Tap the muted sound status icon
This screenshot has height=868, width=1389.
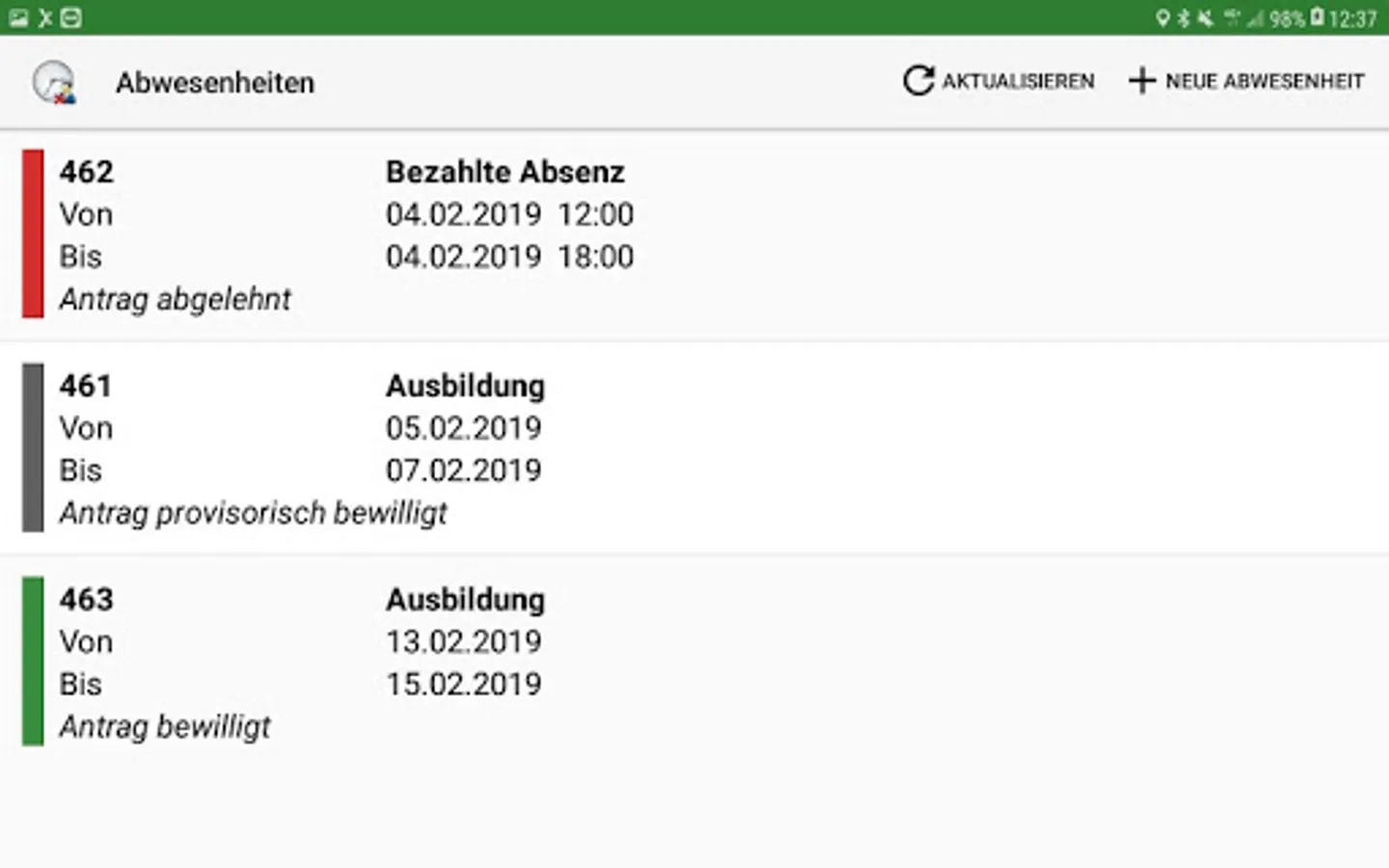(1206, 17)
